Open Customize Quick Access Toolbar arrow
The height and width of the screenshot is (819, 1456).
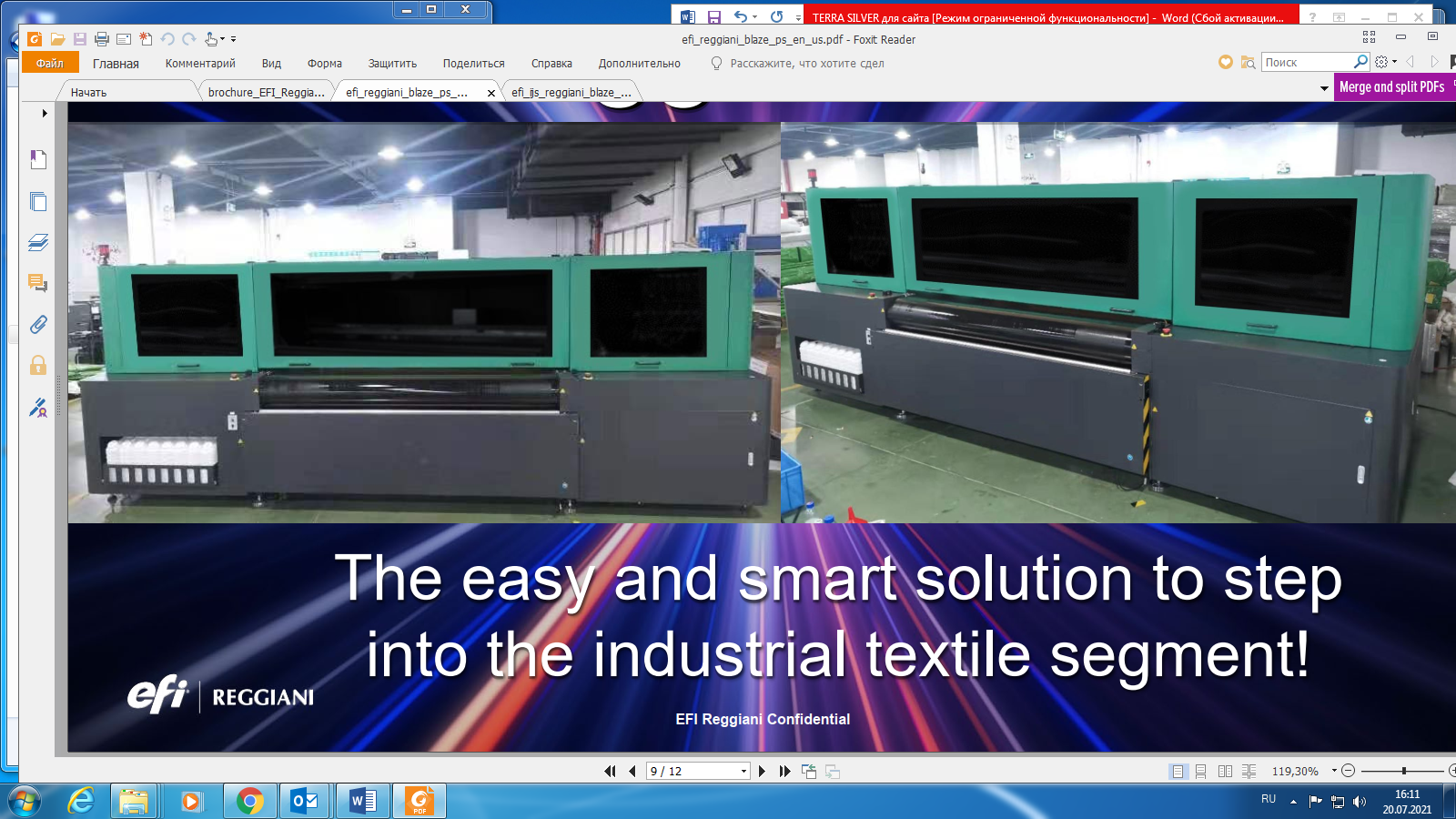pyautogui.click(x=234, y=39)
